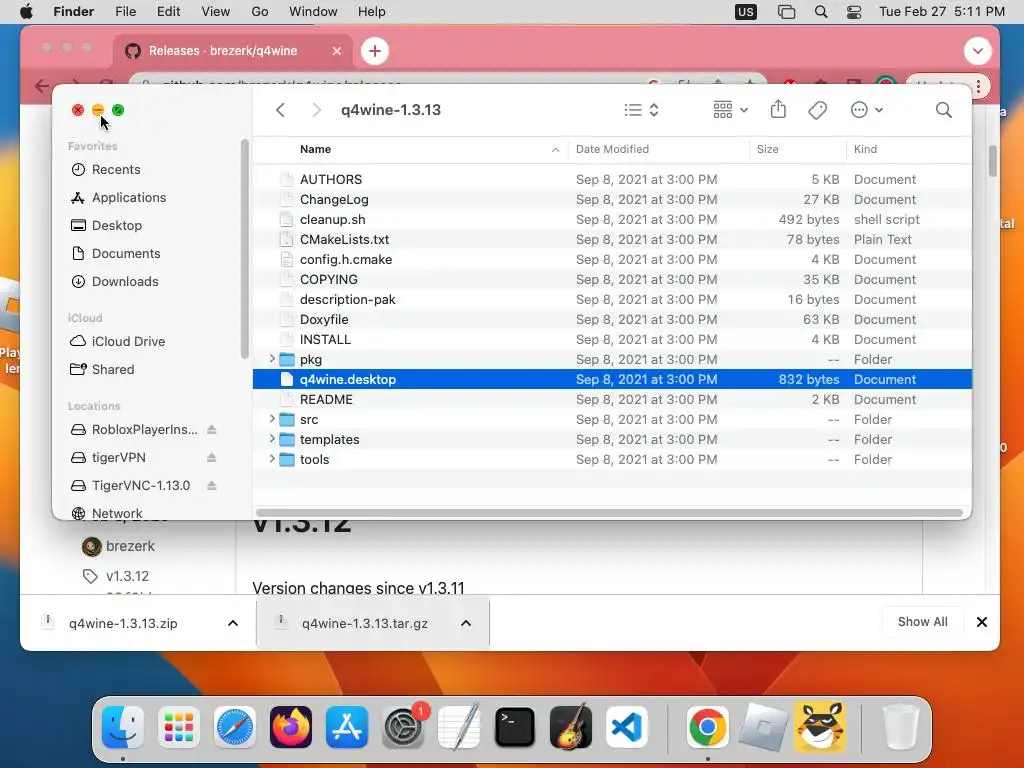1024x768 pixels.
Task: Open a new tab in Chrome
Action: click(x=375, y=51)
